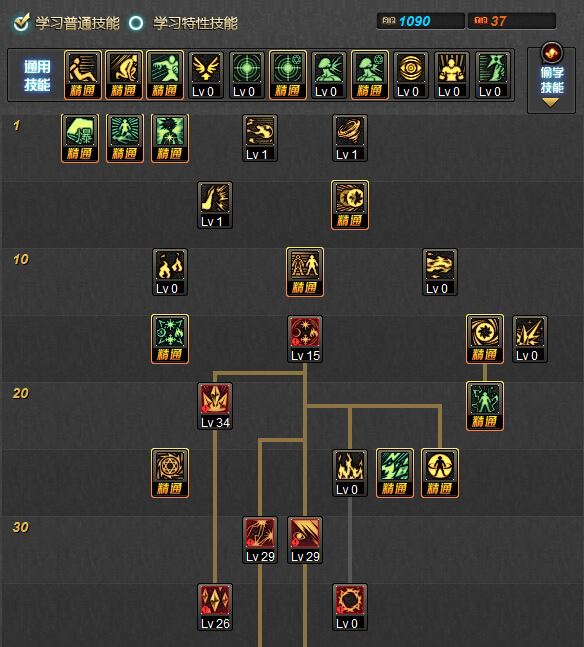Select the Lv 1 kick skill icon
Screen dimensions: 584x647
[215, 205]
